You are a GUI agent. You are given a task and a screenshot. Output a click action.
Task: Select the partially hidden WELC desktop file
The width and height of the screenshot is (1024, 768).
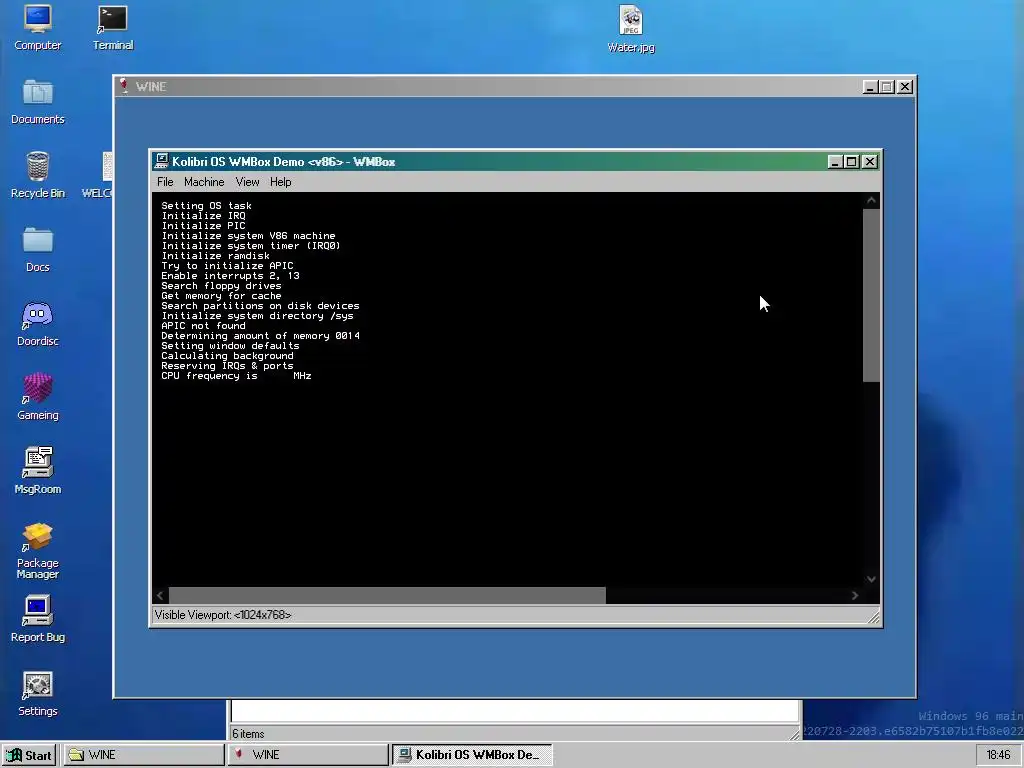(97, 175)
